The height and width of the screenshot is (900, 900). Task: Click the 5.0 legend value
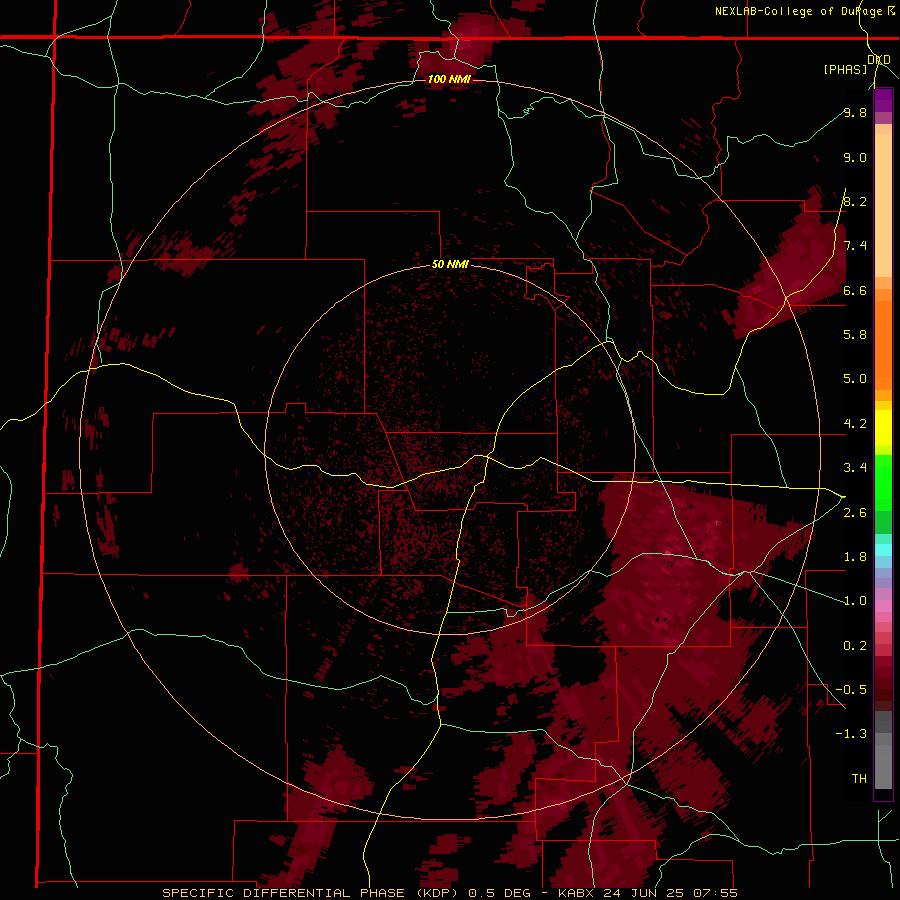click(855, 379)
